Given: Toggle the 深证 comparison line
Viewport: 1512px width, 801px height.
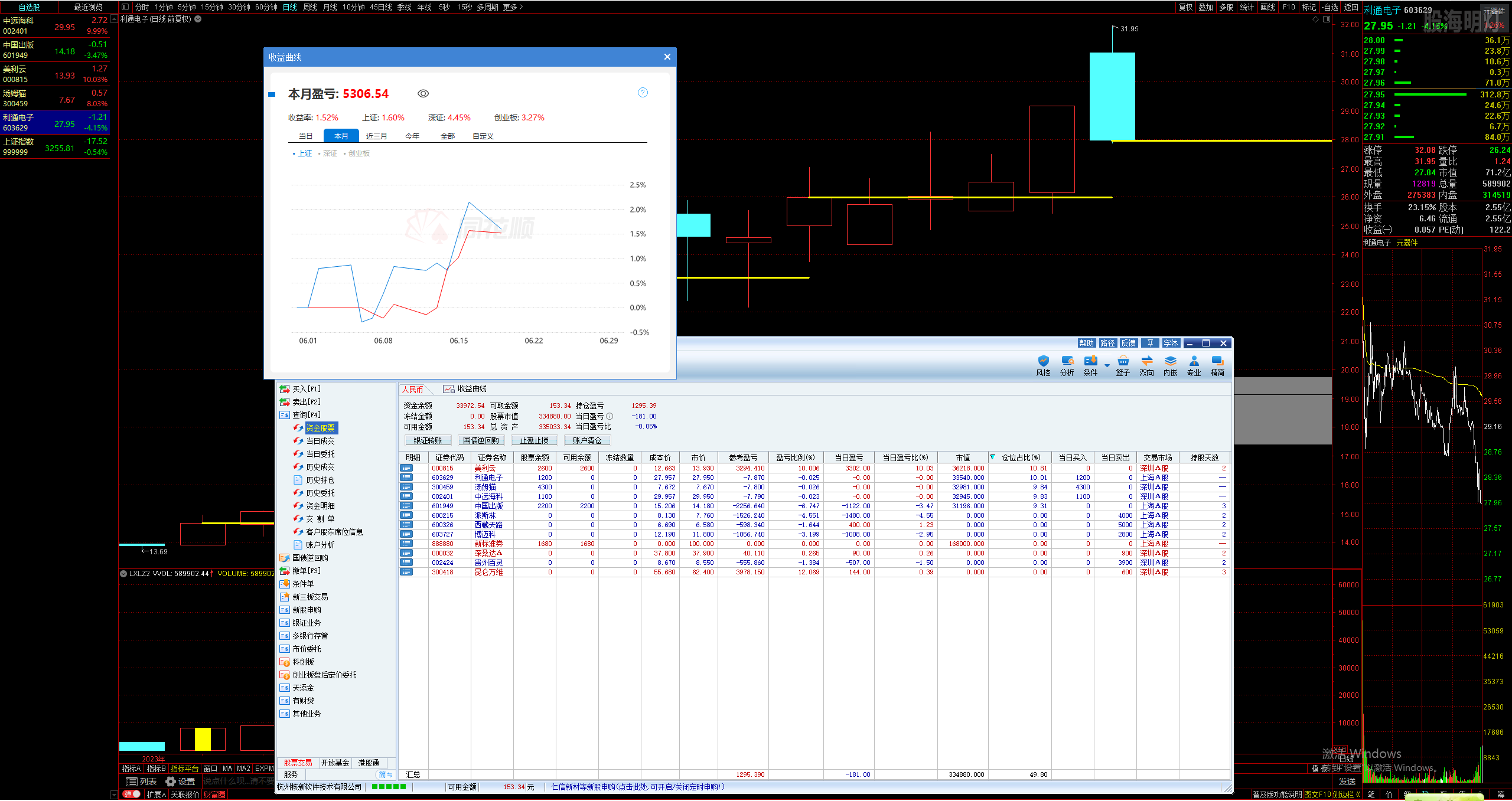Looking at the screenshot, I should point(328,153).
